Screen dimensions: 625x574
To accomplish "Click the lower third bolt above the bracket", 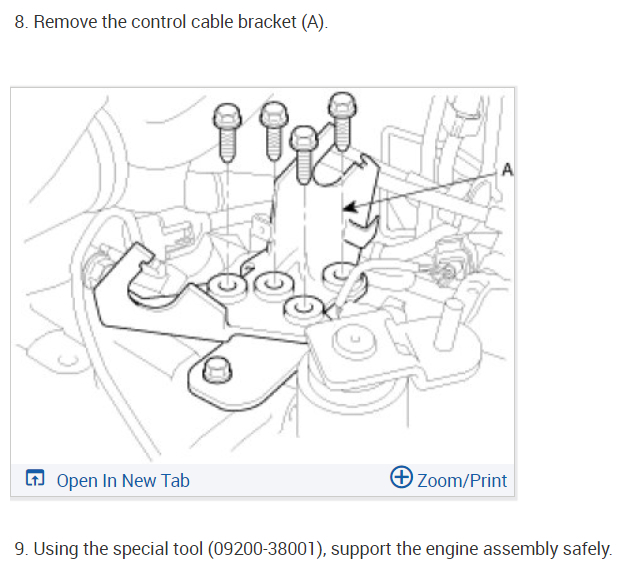I will (x=304, y=155).
